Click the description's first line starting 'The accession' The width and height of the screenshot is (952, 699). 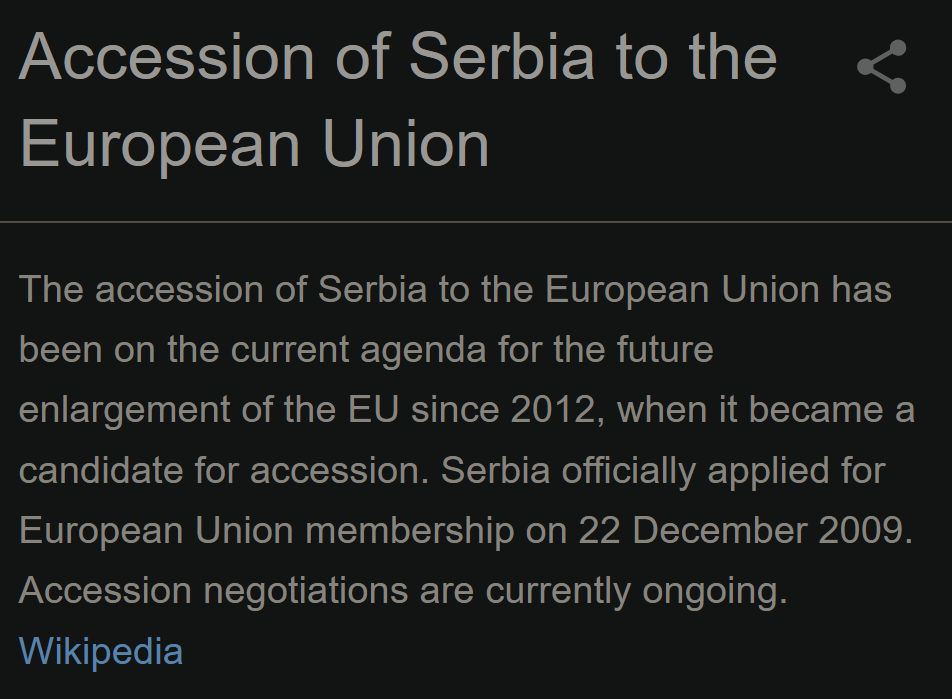click(455, 290)
